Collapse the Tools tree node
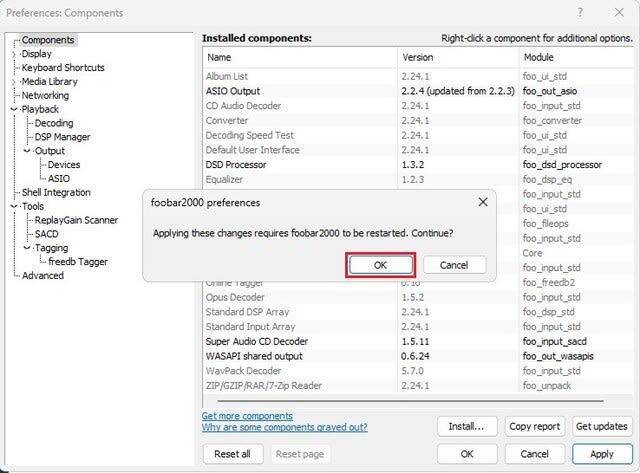Screen dimensions: 640x473 coord(14,207)
